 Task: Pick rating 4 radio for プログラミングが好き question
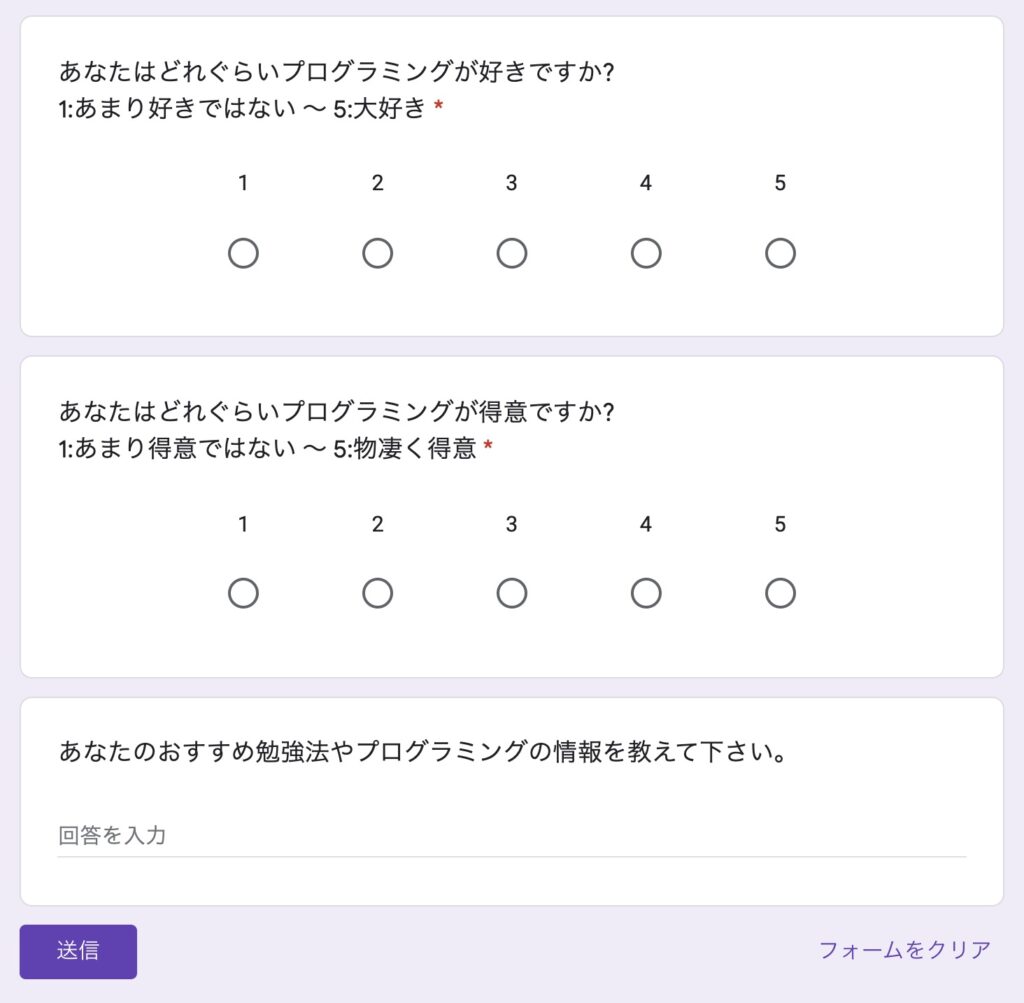coord(646,253)
